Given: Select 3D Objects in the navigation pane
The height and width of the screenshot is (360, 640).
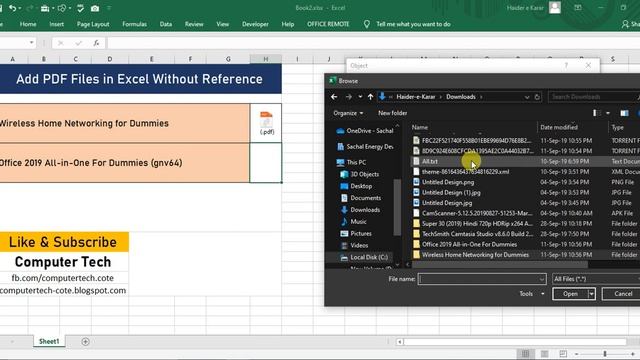Looking at the screenshot, I should point(360,174).
